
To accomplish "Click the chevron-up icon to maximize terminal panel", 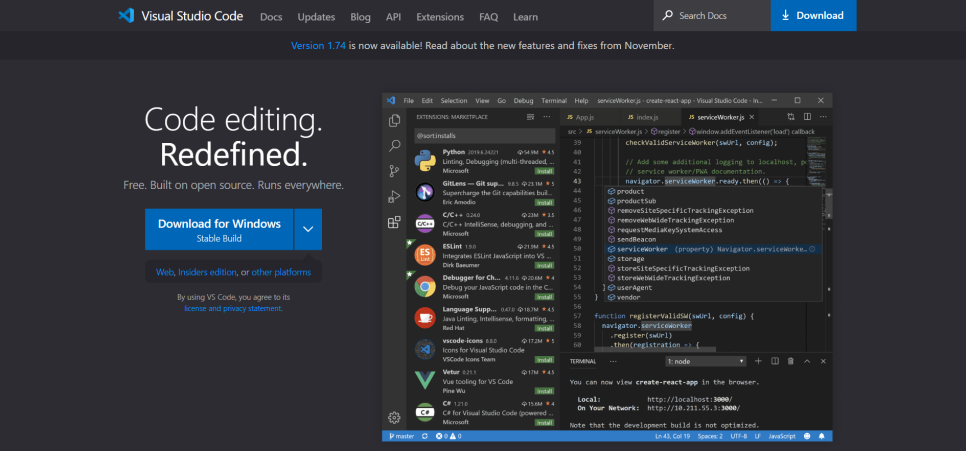I will coord(806,361).
